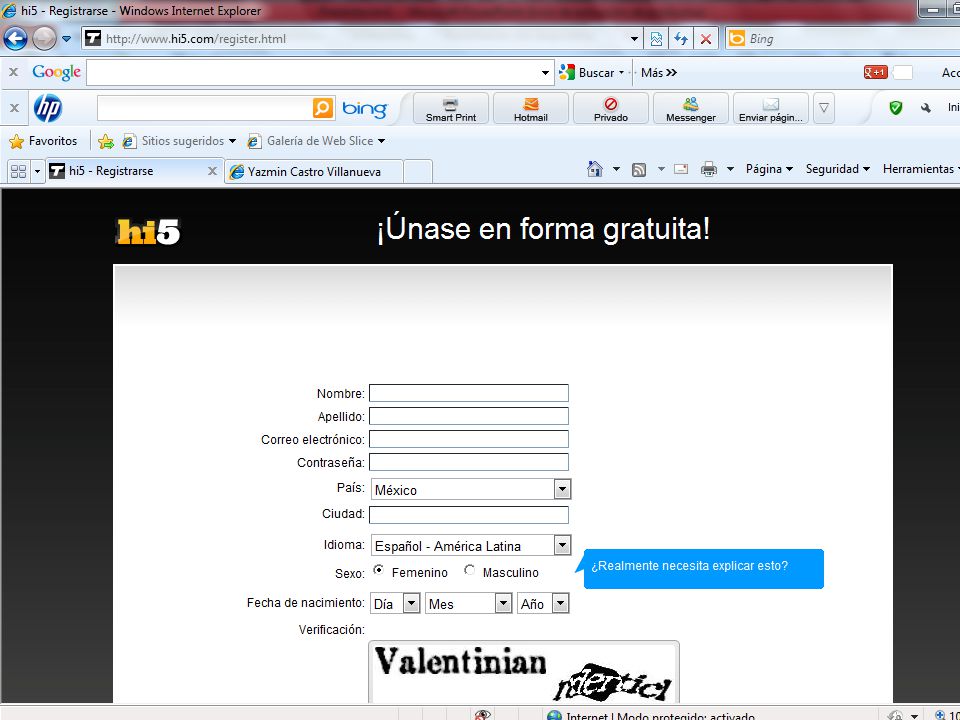
Task: Open the Seguridad menu
Action: point(838,169)
